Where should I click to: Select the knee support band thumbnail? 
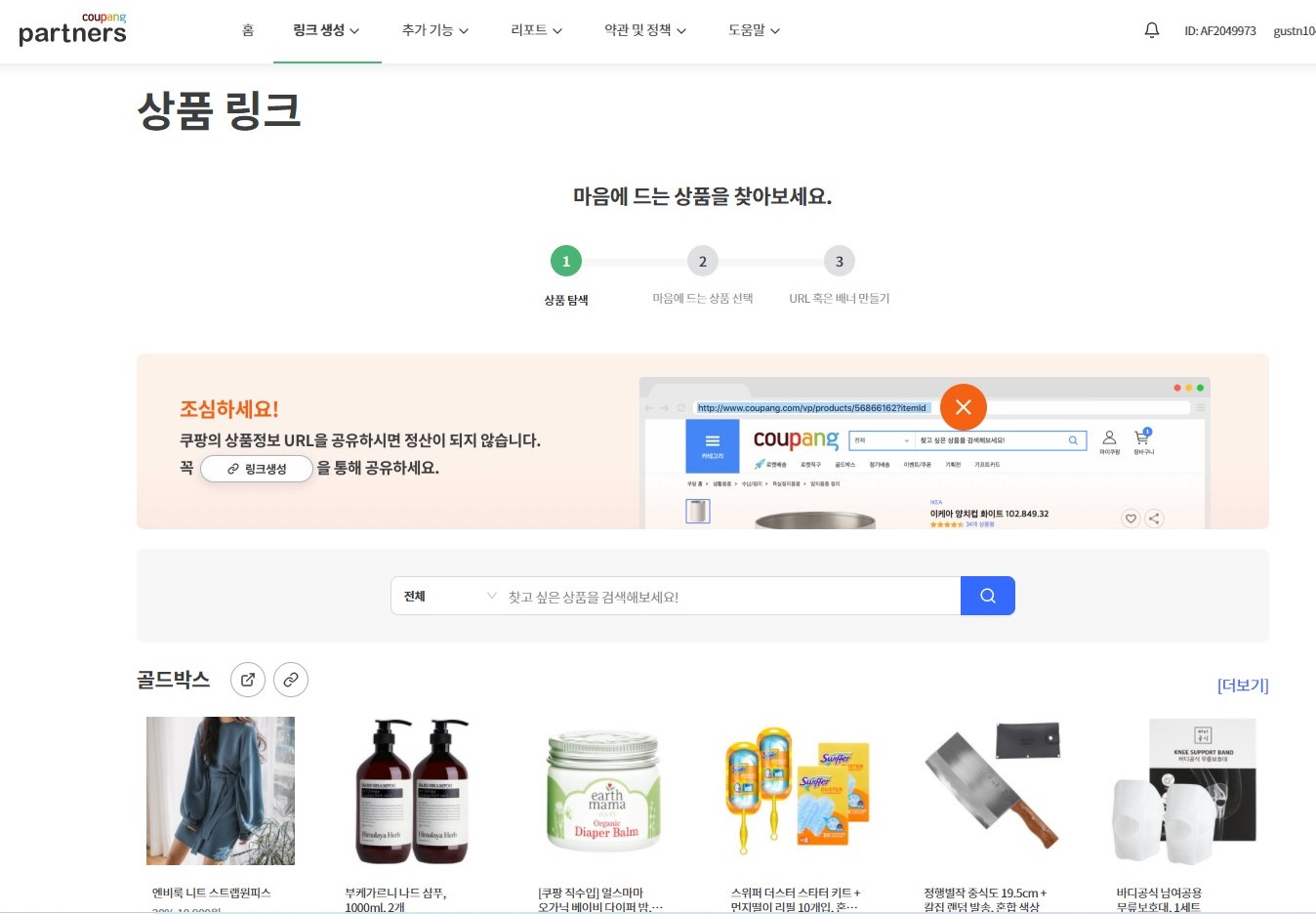pos(1184,791)
